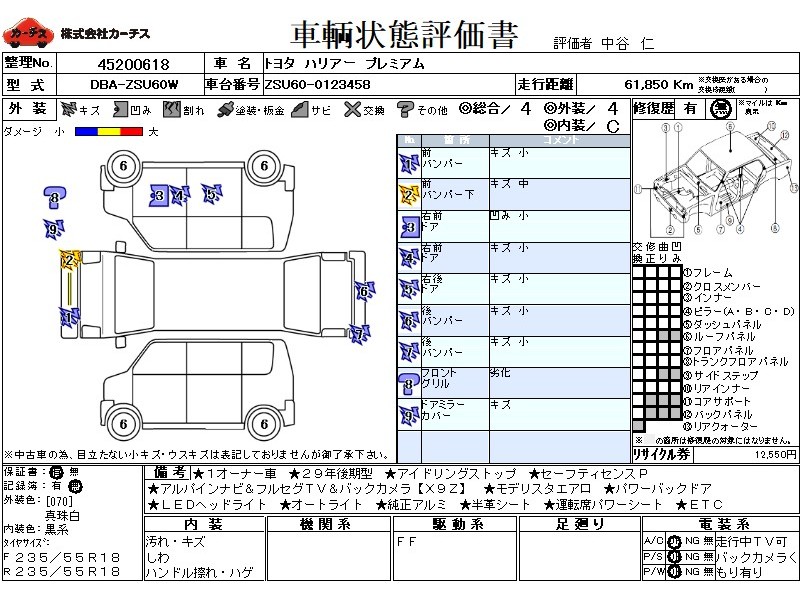Select A/C NG option
Image resolution: width=800 pixels, height=600 pixels.
click(x=692, y=541)
